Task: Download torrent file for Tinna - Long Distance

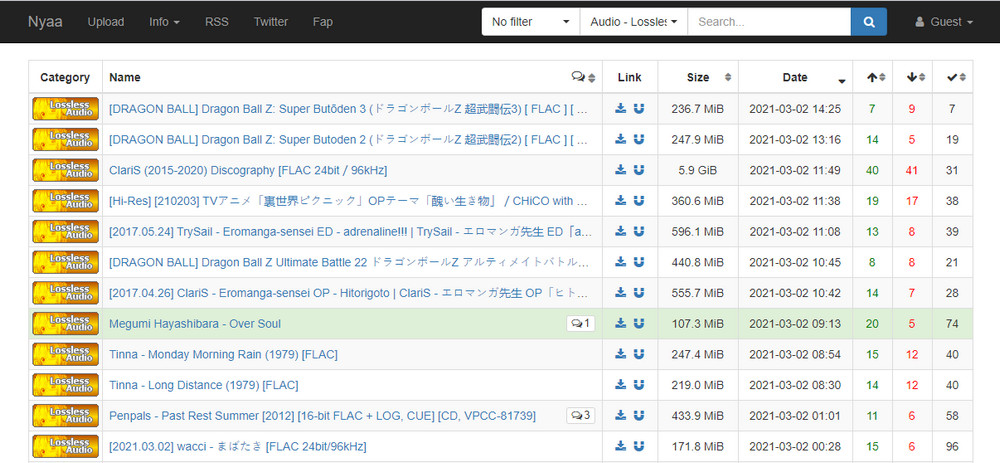Action: pos(620,385)
